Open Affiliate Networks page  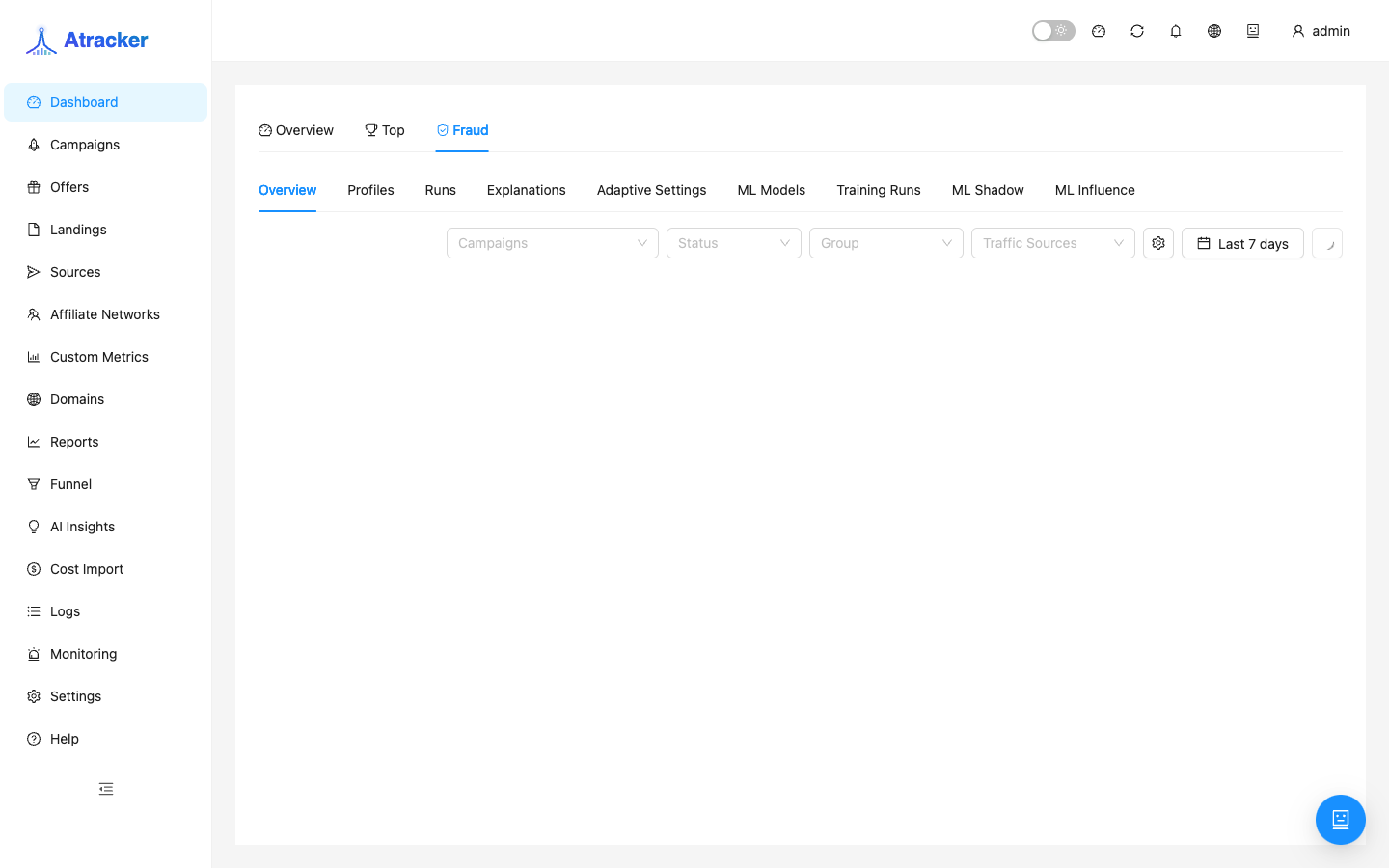coord(105,314)
